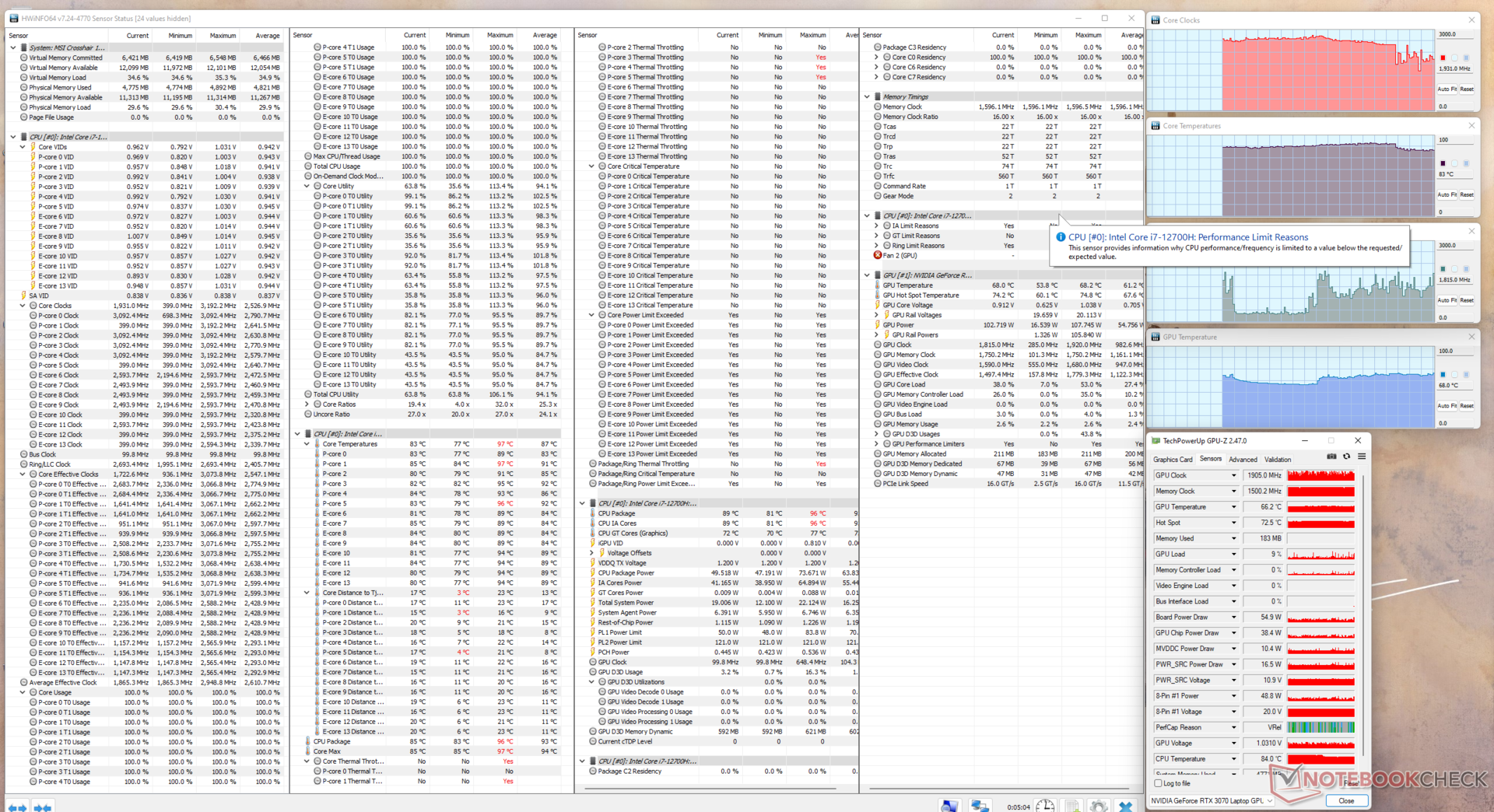Click the expand columns left-right arrows icon

[x=18, y=807]
